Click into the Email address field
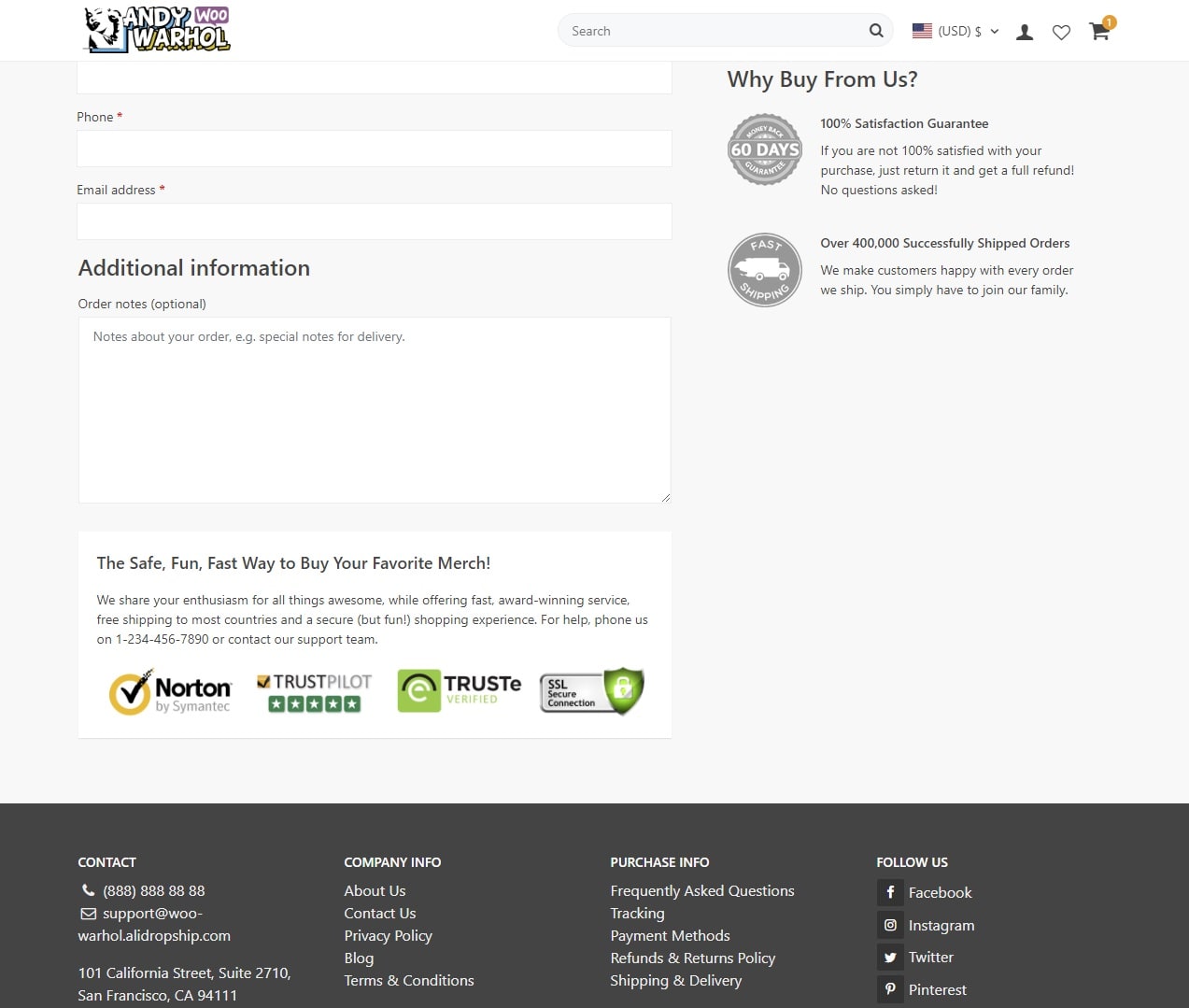 pyautogui.click(x=375, y=221)
